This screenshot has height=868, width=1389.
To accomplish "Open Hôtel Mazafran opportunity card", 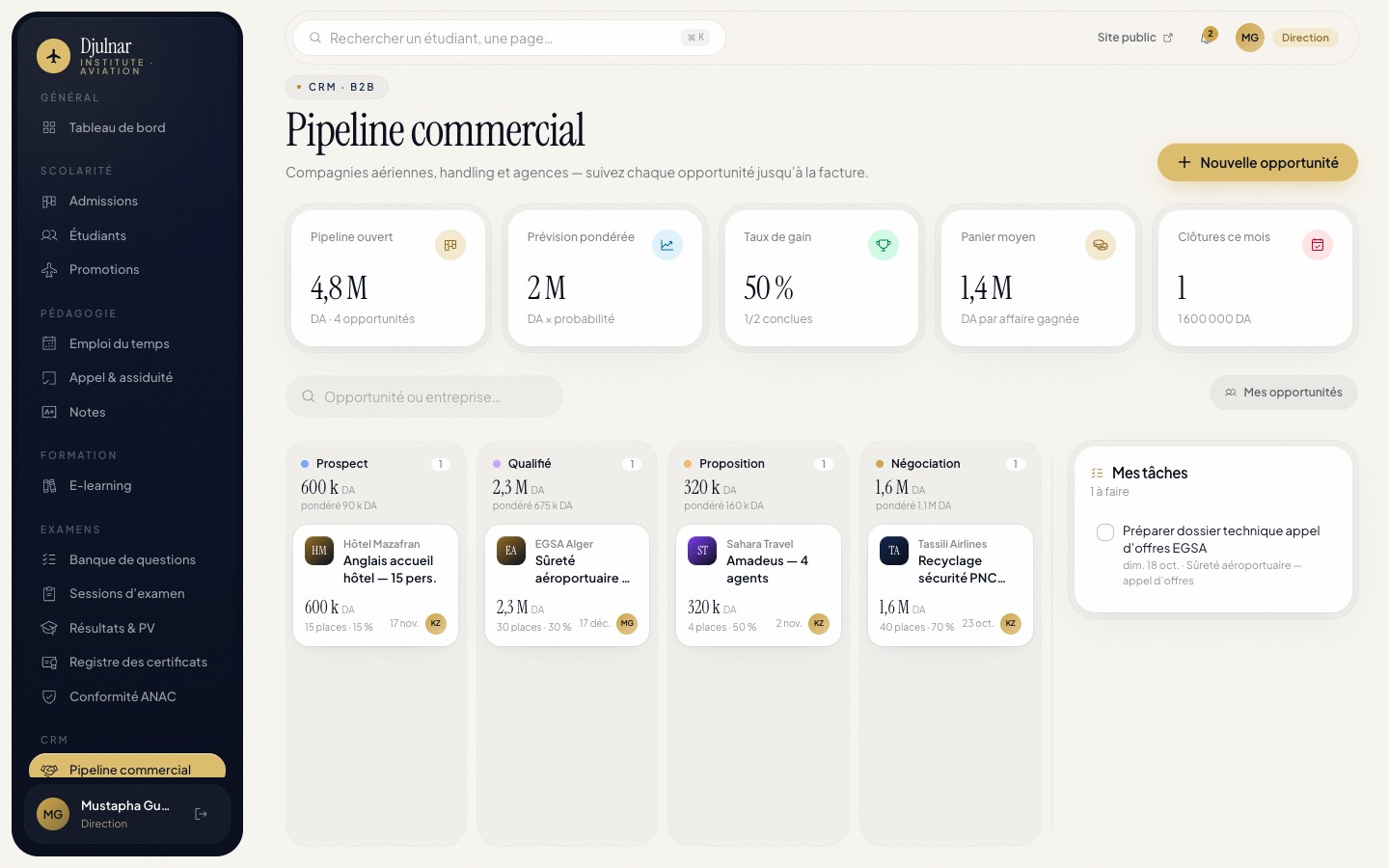I will [x=375, y=585].
